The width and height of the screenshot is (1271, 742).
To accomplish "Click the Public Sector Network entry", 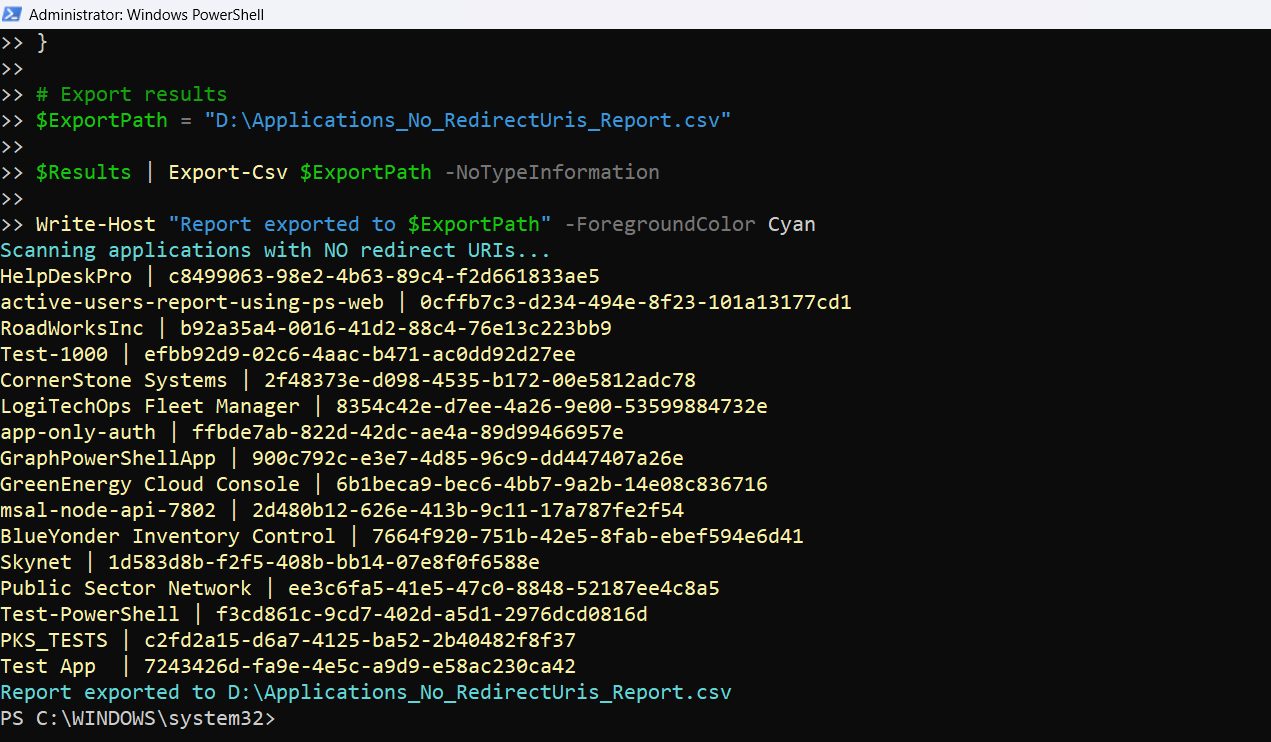I will pos(125,588).
